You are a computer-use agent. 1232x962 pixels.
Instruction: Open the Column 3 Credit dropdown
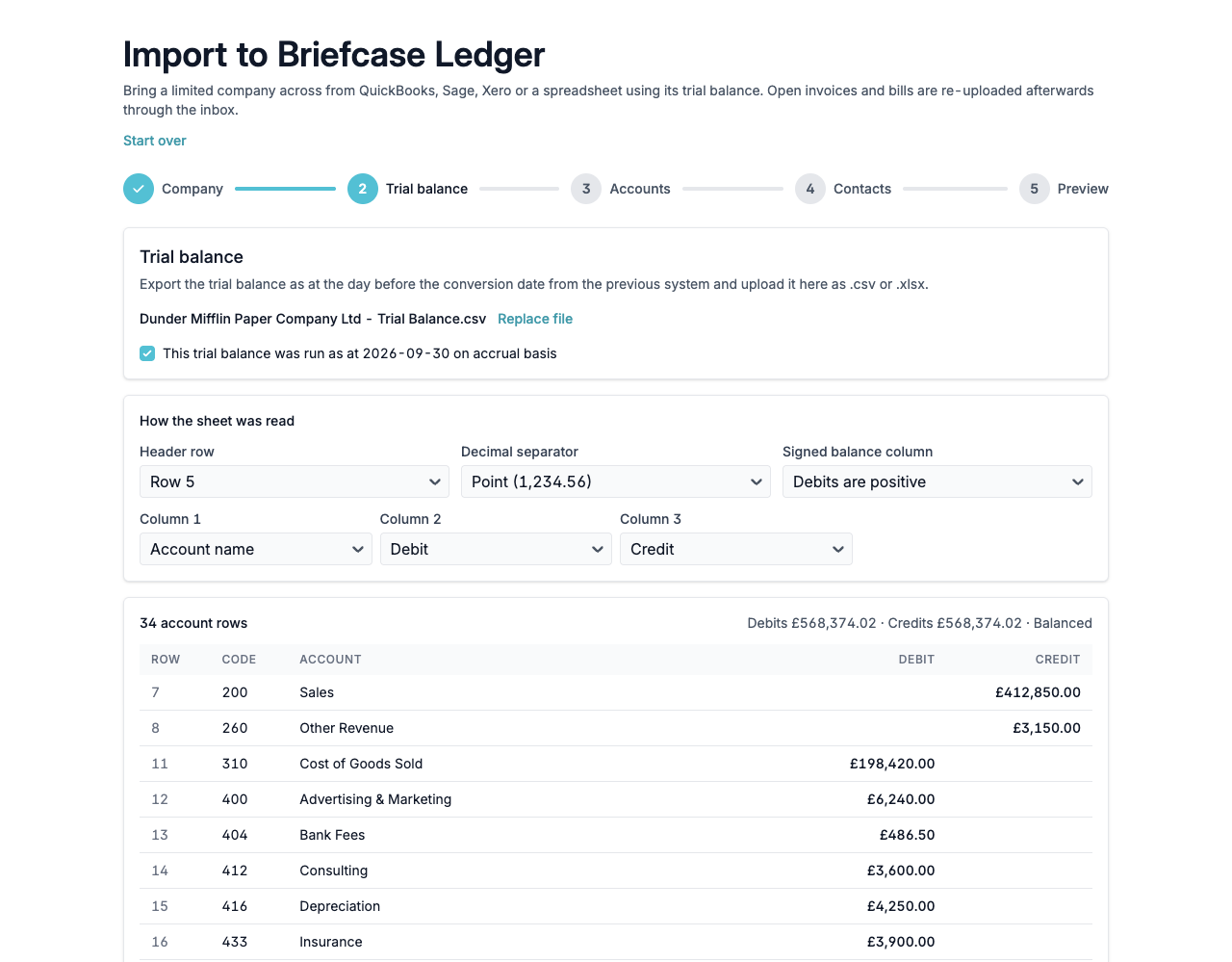pyautogui.click(x=736, y=549)
